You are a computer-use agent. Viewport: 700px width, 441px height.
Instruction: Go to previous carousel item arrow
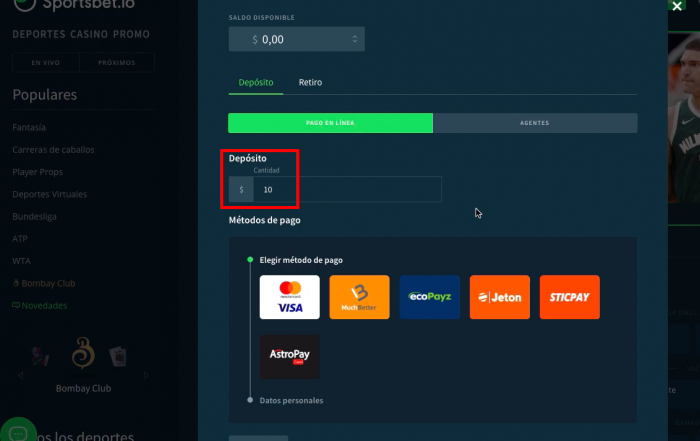[x=21, y=376]
